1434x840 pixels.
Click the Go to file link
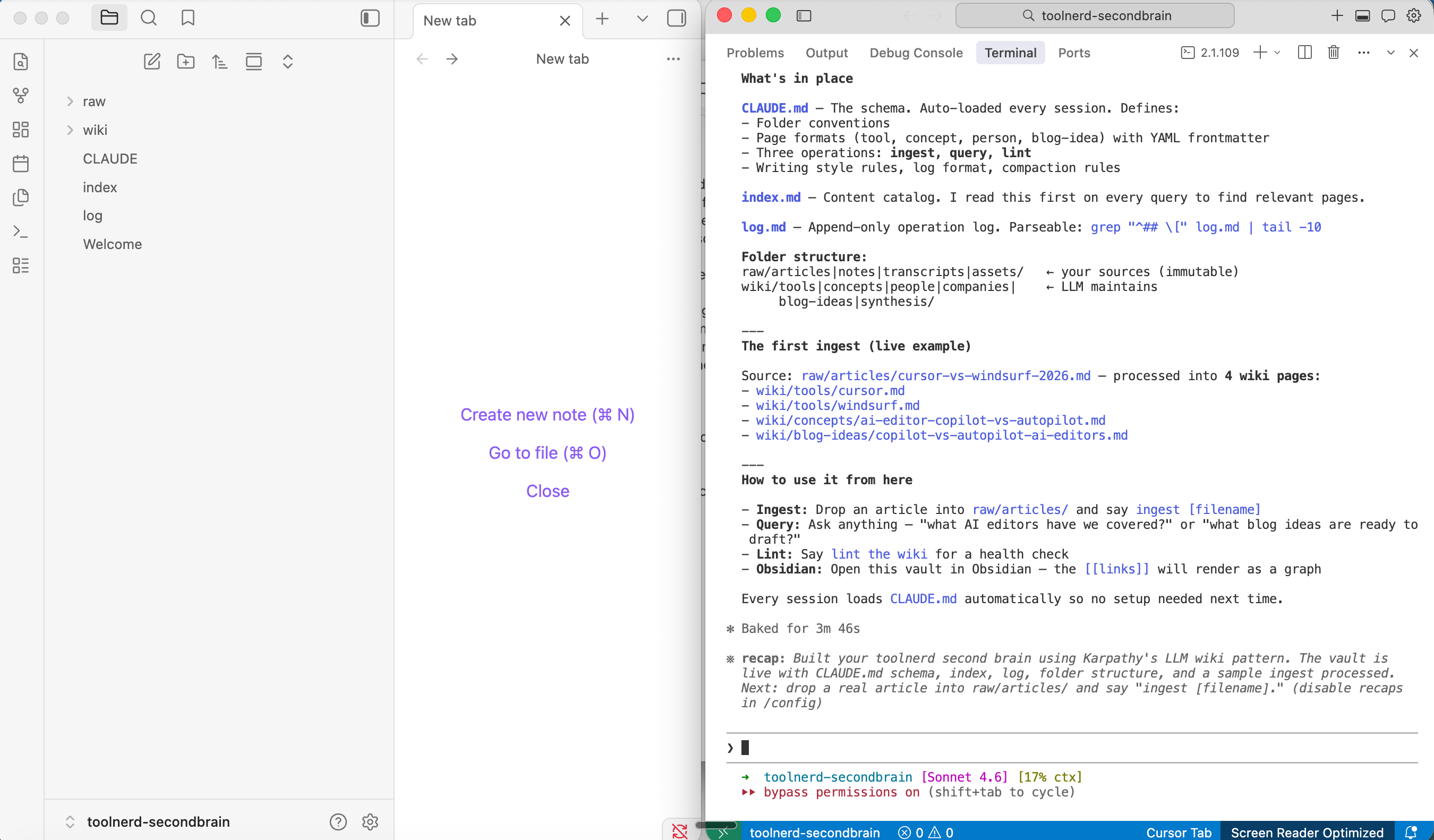[x=547, y=453]
